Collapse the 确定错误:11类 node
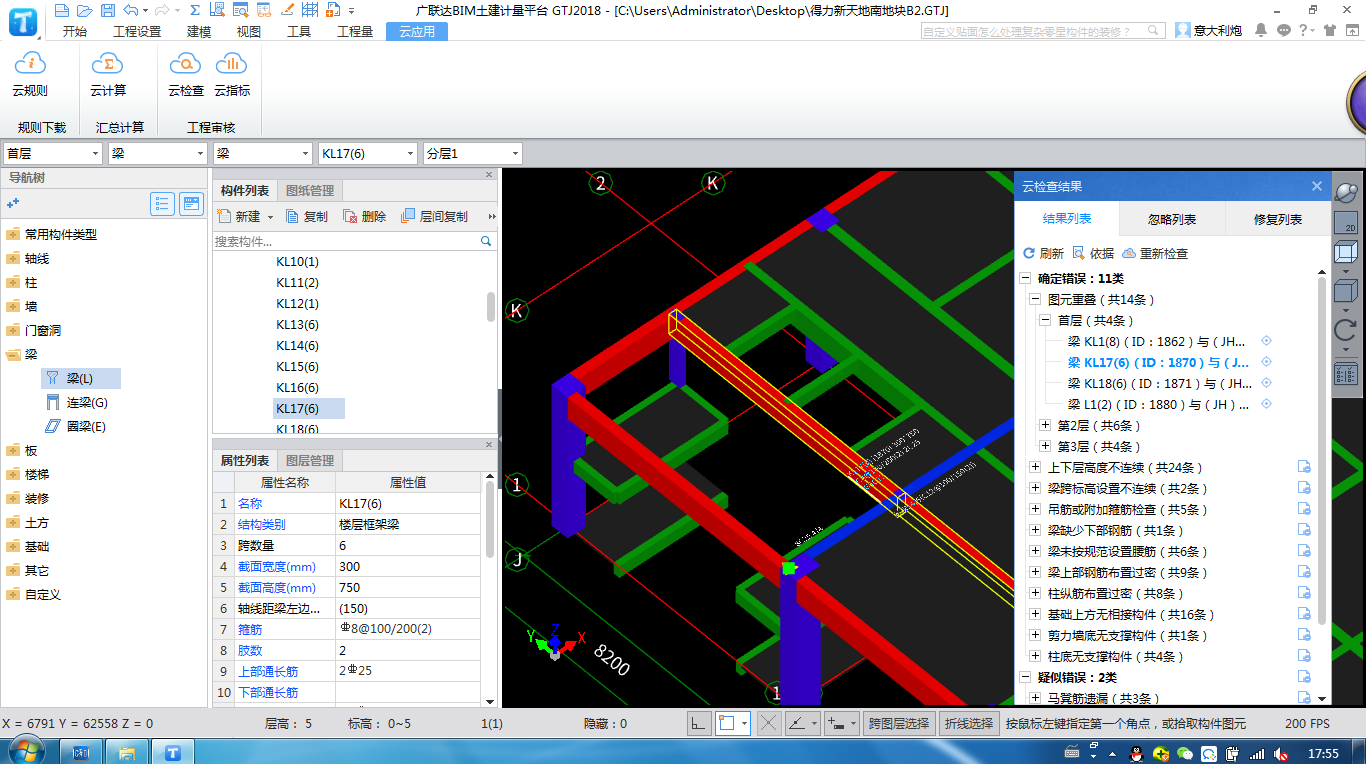This screenshot has height=764, width=1366. pyautogui.click(x=1025, y=279)
